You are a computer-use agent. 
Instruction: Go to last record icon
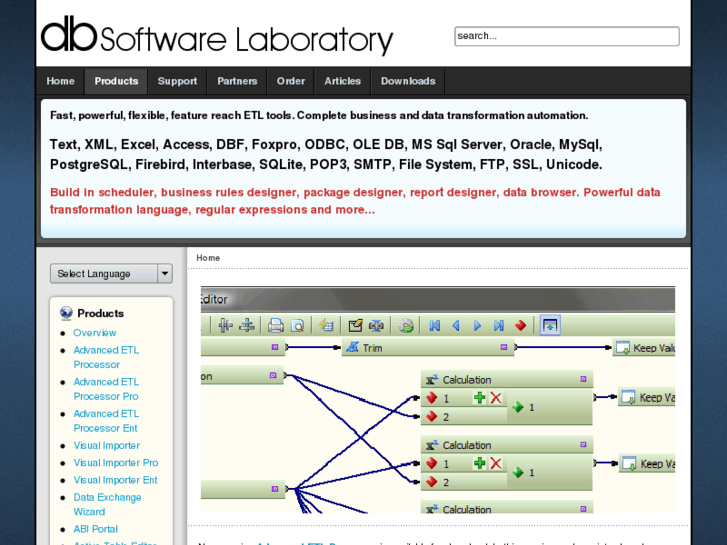click(499, 326)
